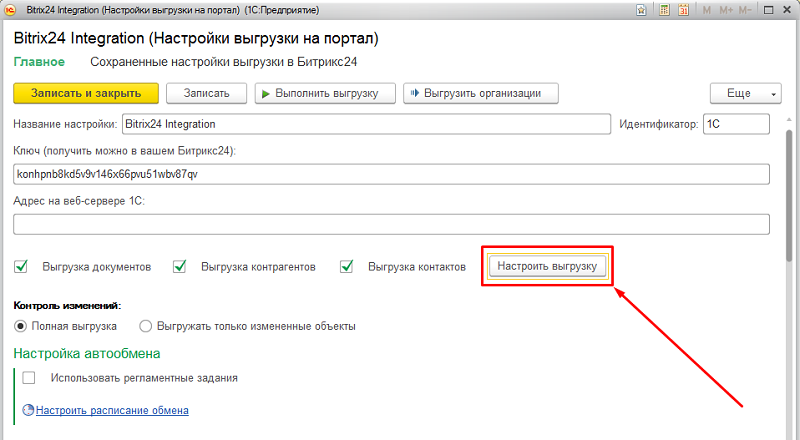
Task: Click Записать и закрыть button
Action: click(86, 93)
